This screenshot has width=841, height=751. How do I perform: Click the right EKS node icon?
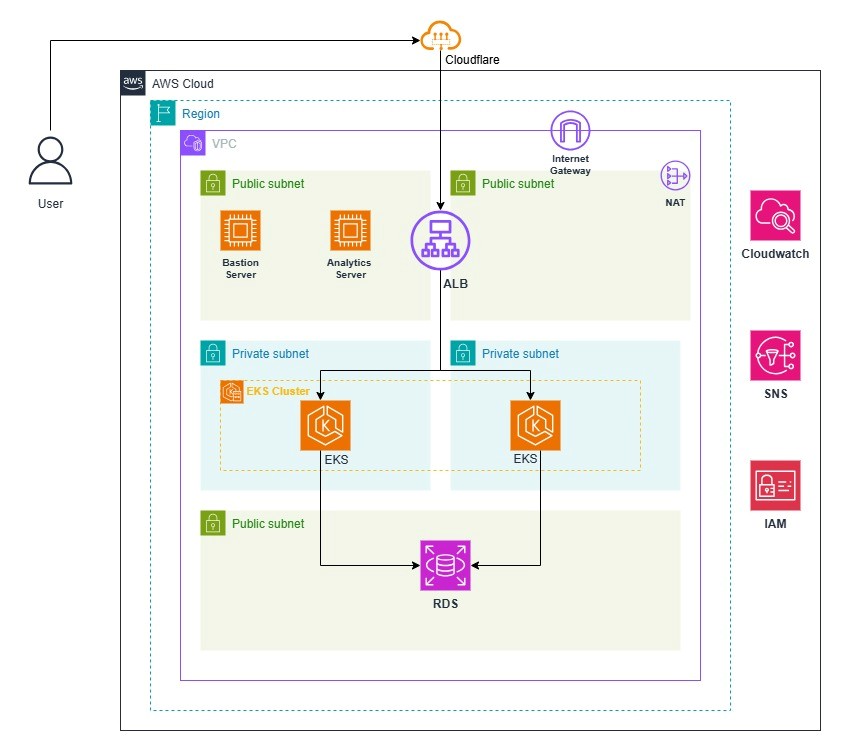click(x=535, y=425)
